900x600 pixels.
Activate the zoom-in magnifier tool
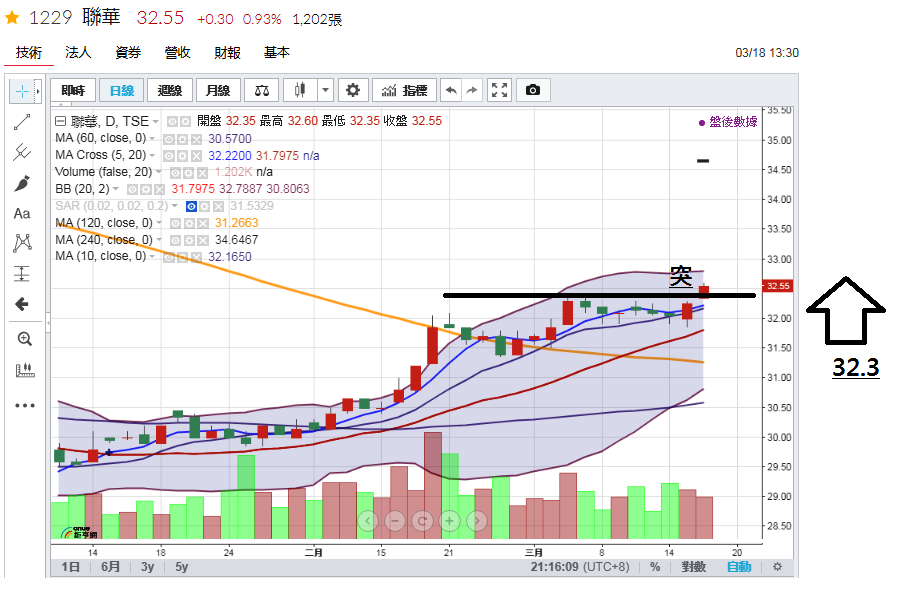click(x=24, y=339)
